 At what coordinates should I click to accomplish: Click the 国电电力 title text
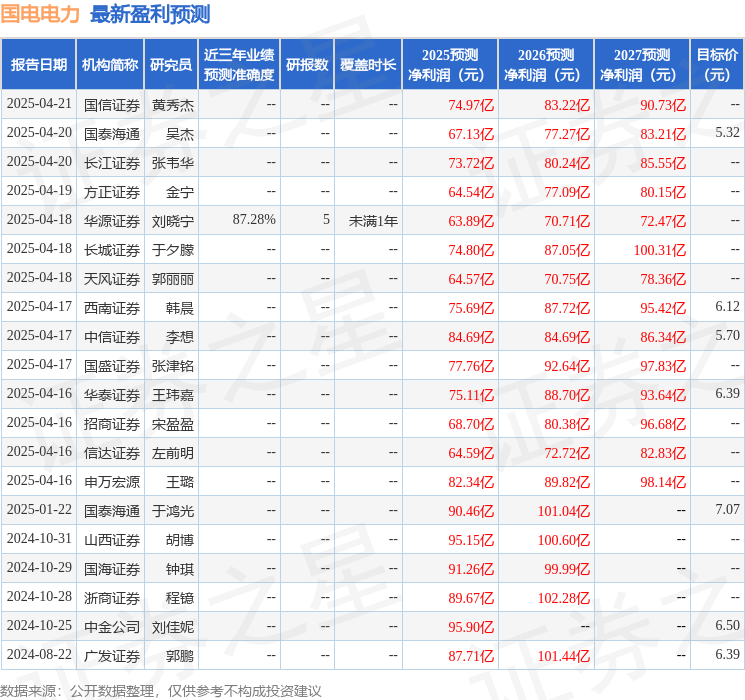tap(41, 14)
